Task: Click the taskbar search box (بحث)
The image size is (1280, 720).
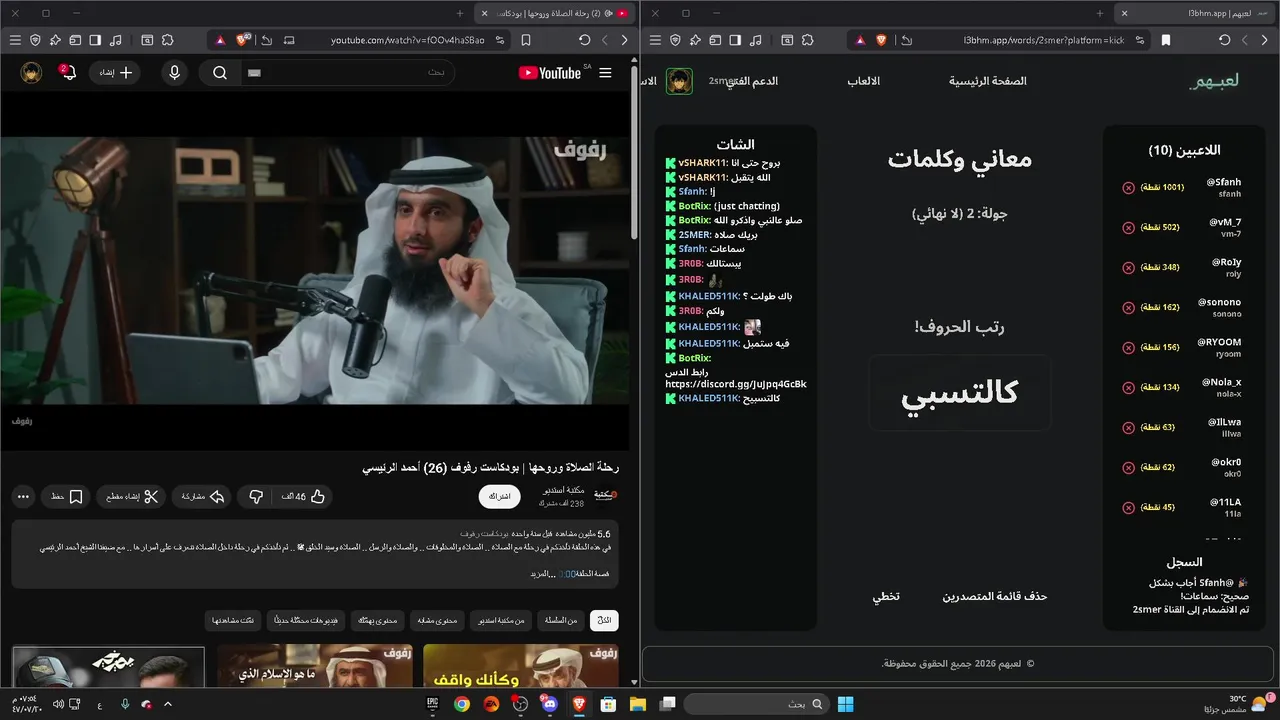Action: [x=757, y=704]
